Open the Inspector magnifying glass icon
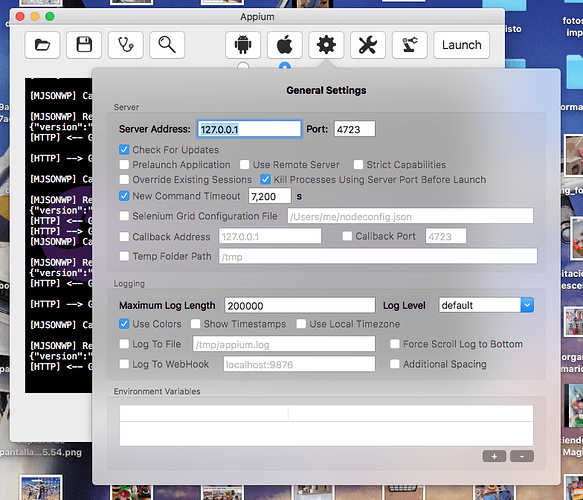Screen dimensions: 583x500 point(167,45)
